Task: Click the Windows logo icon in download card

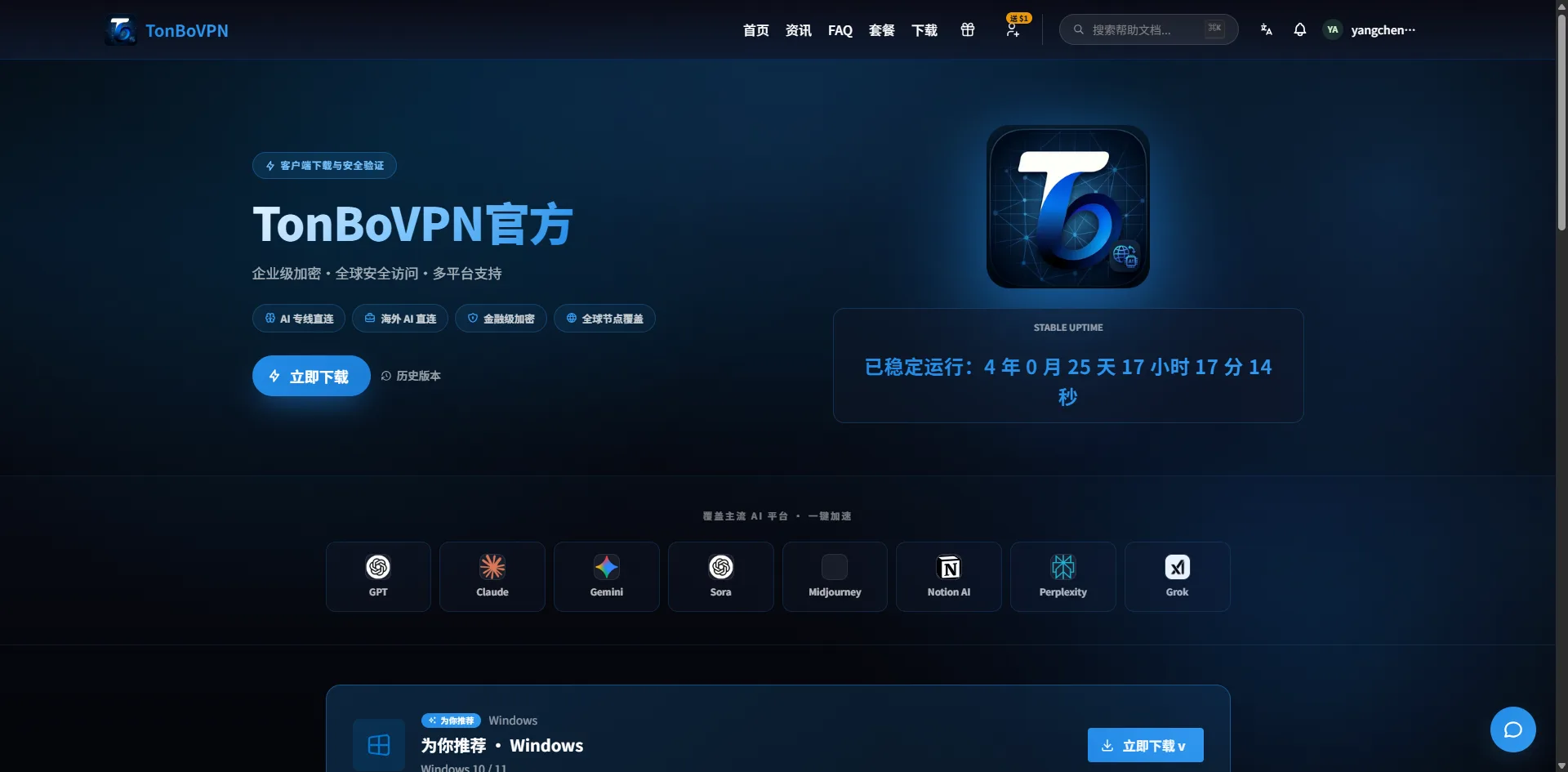Action: 379,745
